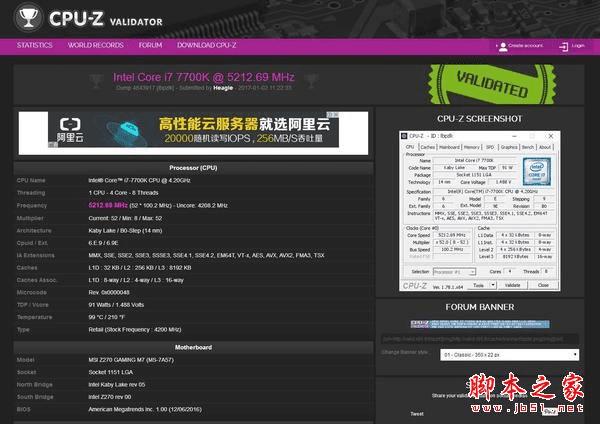Click the green VALIDATED stamp
The image size is (600, 424).
(492, 84)
